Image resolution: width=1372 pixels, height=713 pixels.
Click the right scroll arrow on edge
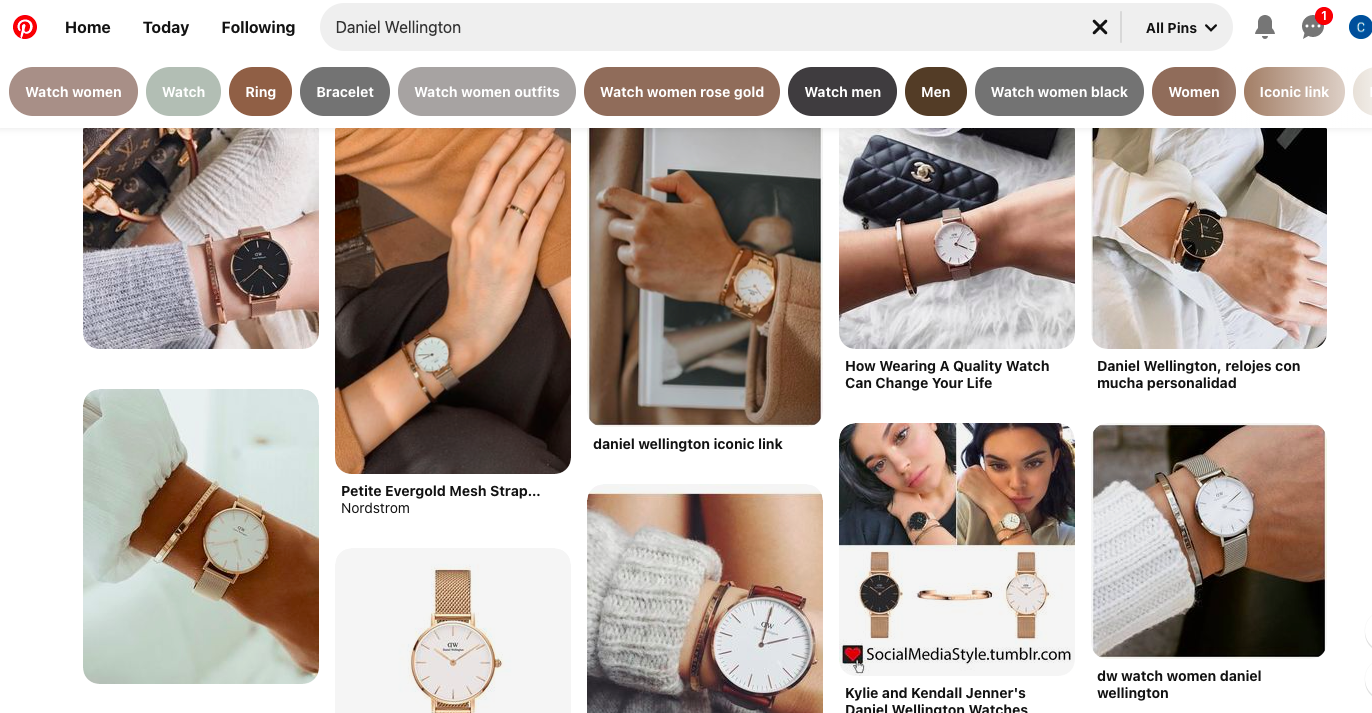pyautogui.click(x=1367, y=632)
